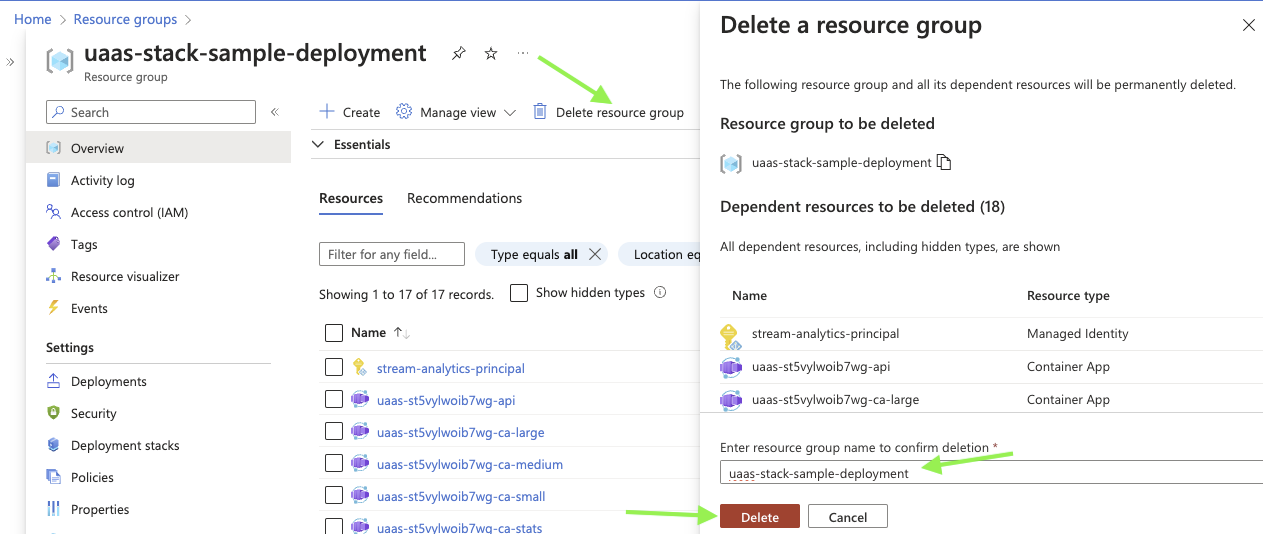
Task: Switch to the Resources tab
Action: tap(351, 198)
